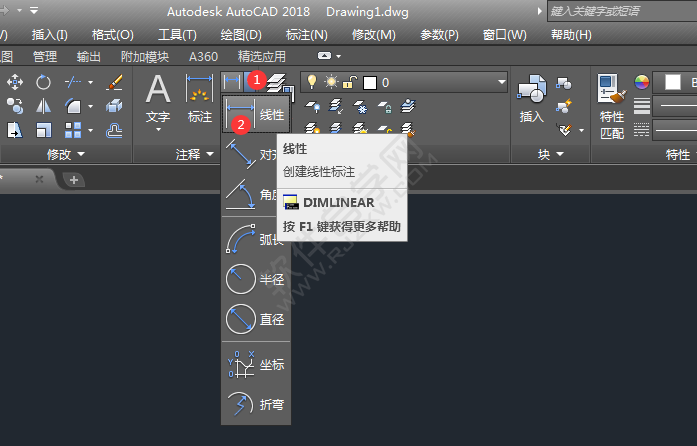This screenshot has height=446, width=697.
Task: Click the keyword search input field
Action: pos(622,11)
